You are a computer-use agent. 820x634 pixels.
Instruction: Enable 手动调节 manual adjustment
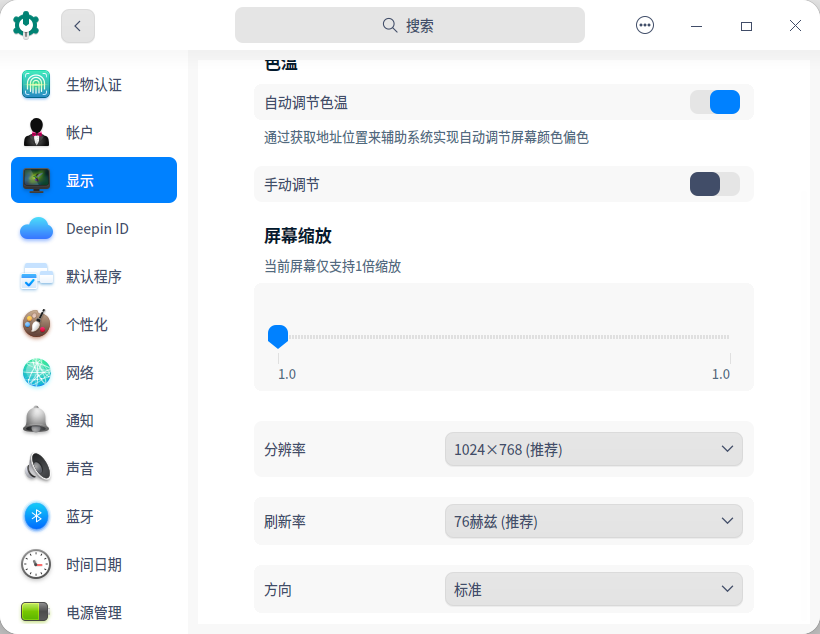[714, 184]
